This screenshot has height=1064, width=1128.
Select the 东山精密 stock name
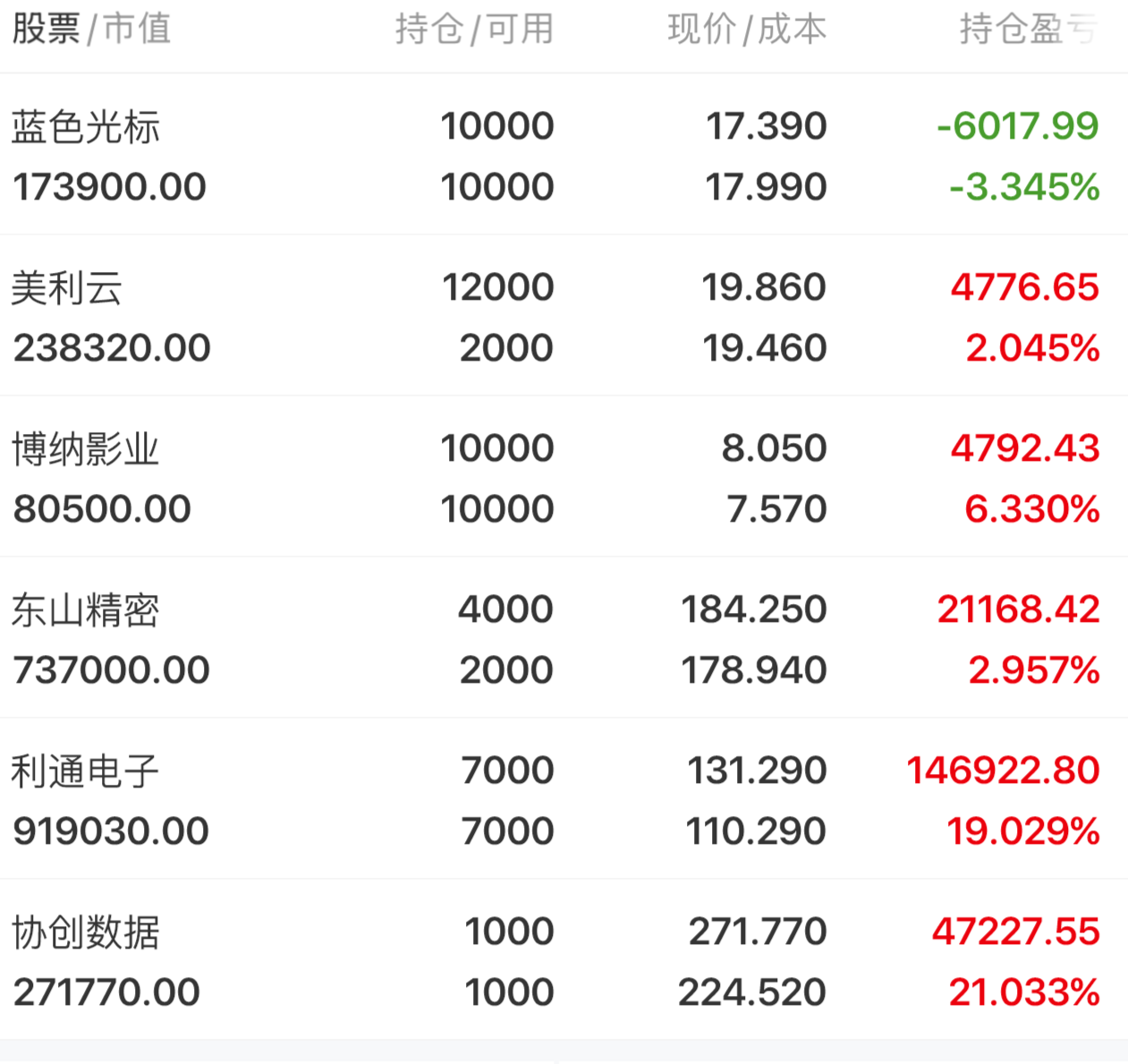coord(86,610)
